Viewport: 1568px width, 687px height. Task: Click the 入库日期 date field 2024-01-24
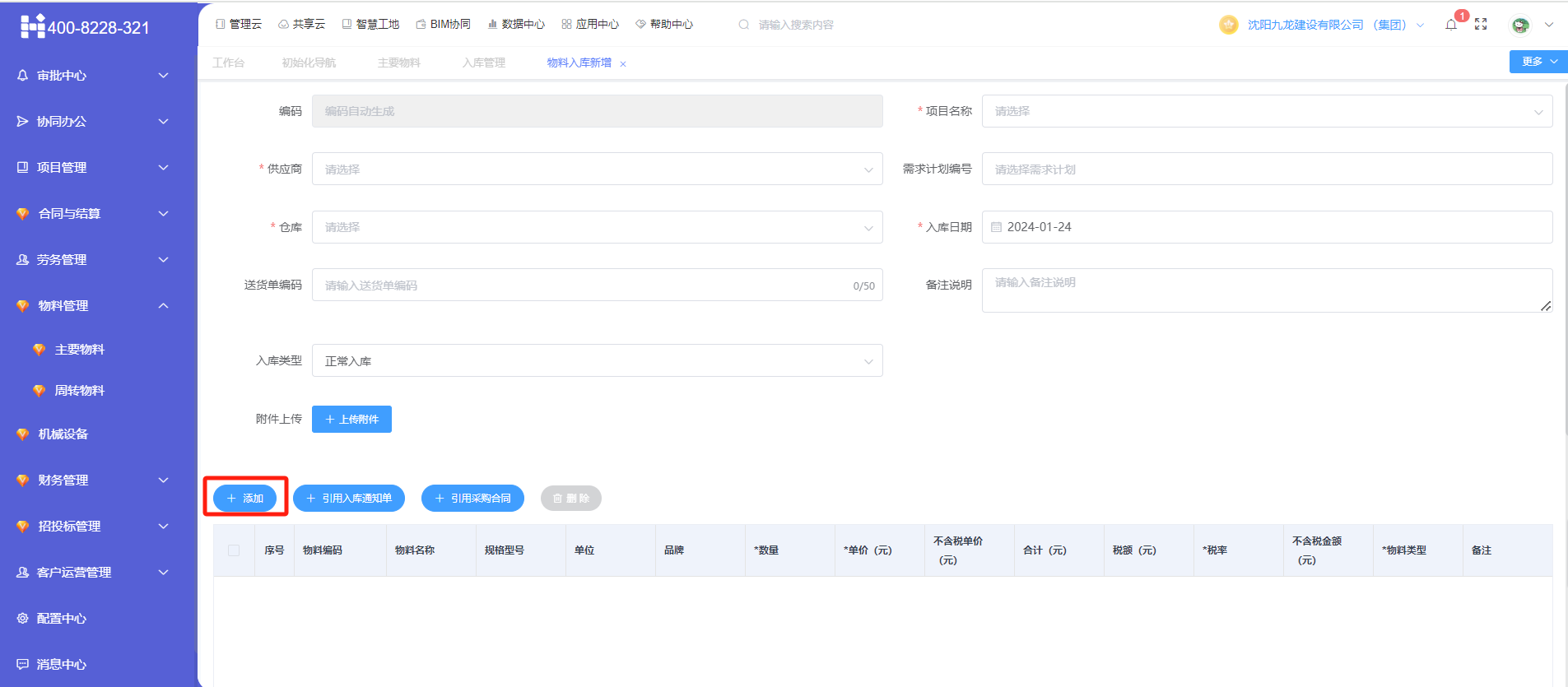coord(1267,227)
